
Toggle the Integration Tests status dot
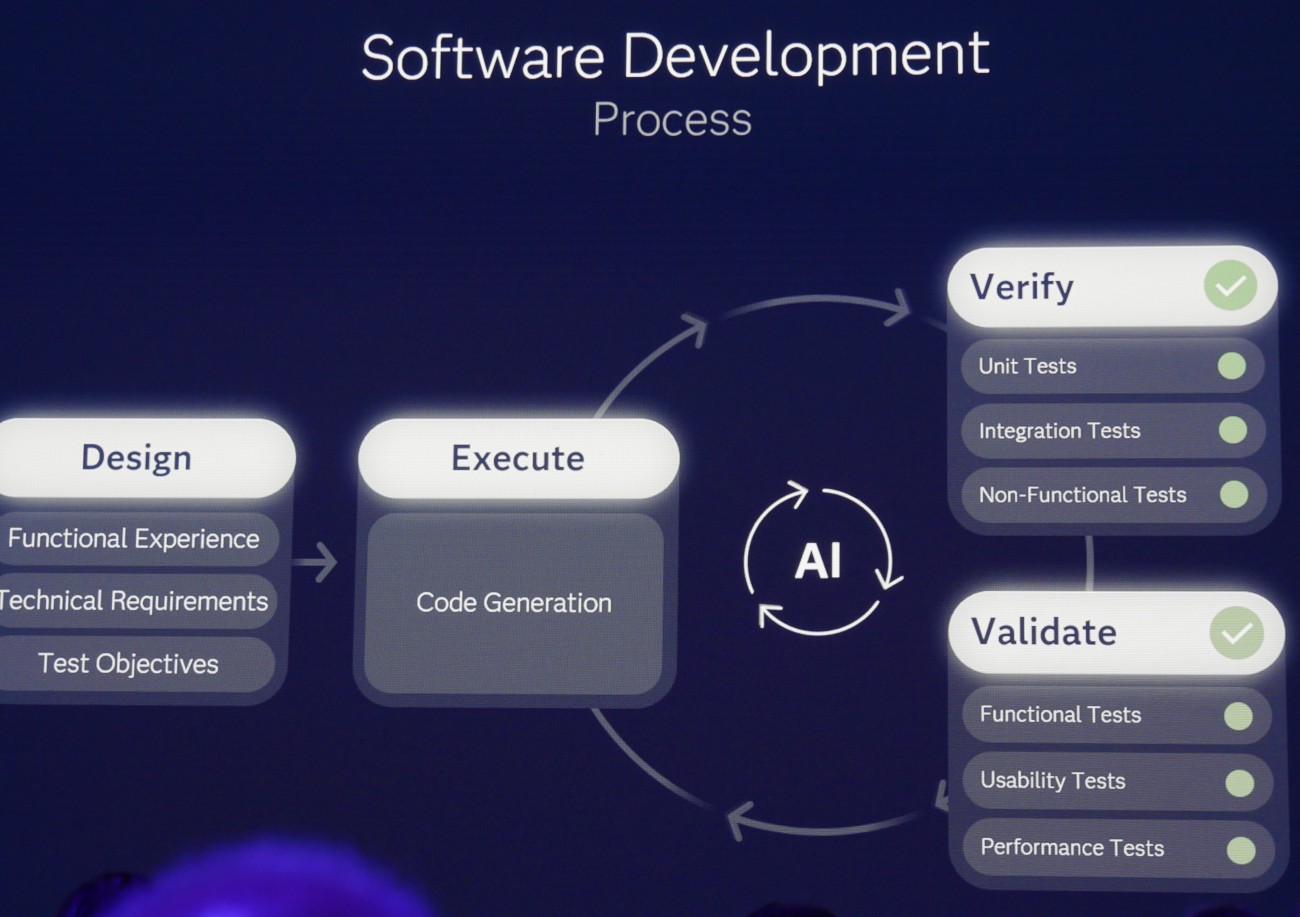click(x=1233, y=431)
